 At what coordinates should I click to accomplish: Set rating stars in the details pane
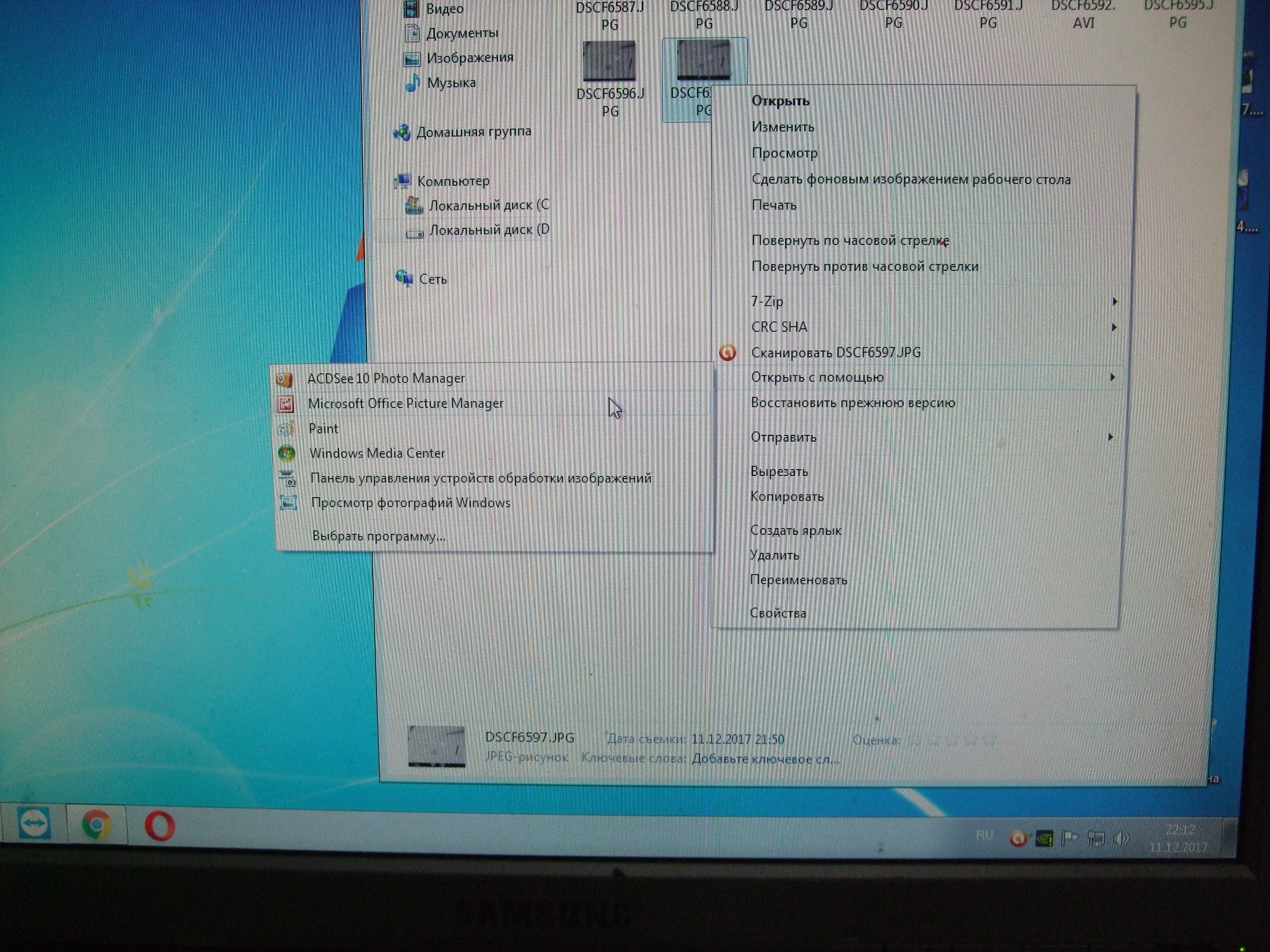[951, 741]
